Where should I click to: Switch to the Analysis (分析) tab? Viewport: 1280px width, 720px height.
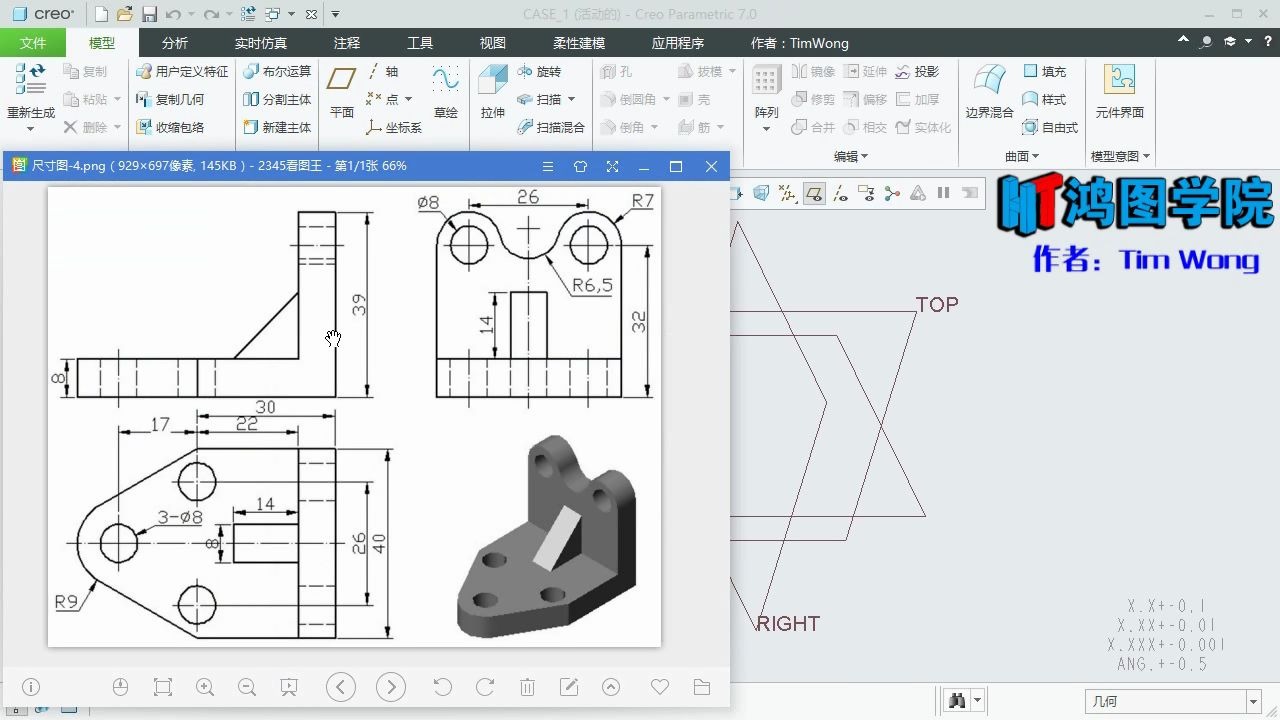[x=174, y=43]
